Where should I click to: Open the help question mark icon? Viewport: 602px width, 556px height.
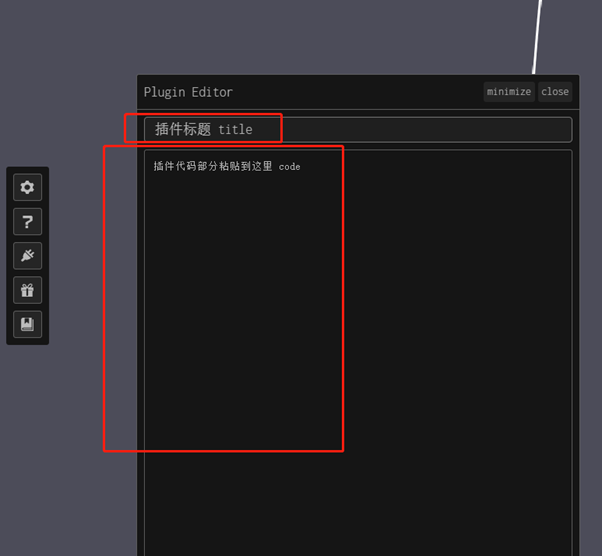click(27, 222)
